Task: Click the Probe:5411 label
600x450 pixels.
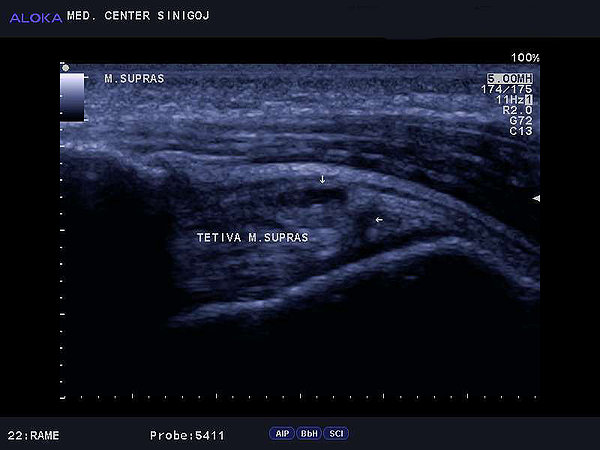Action: click(187, 435)
